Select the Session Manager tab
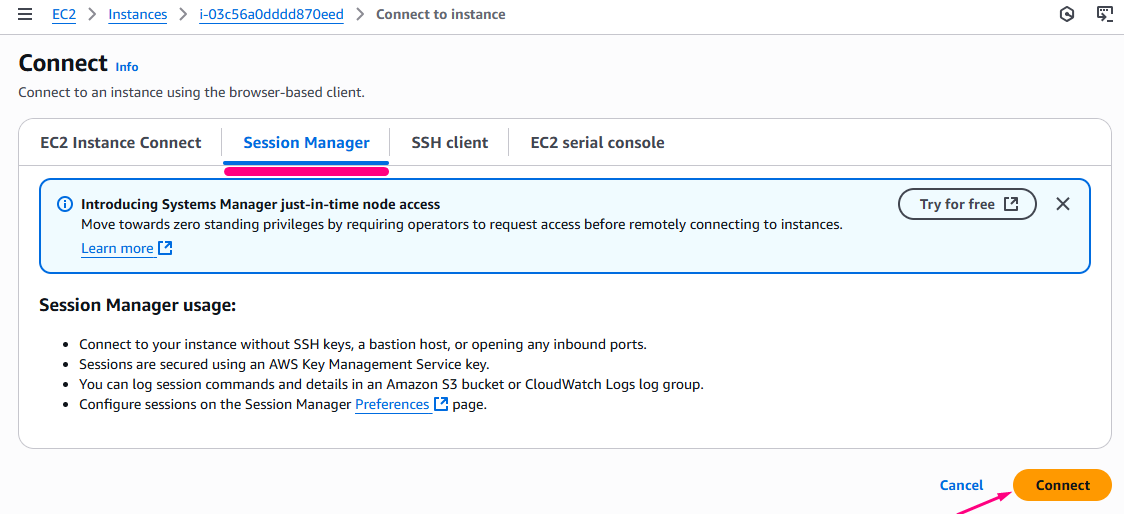This screenshot has height=514, width=1124. tap(306, 143)
